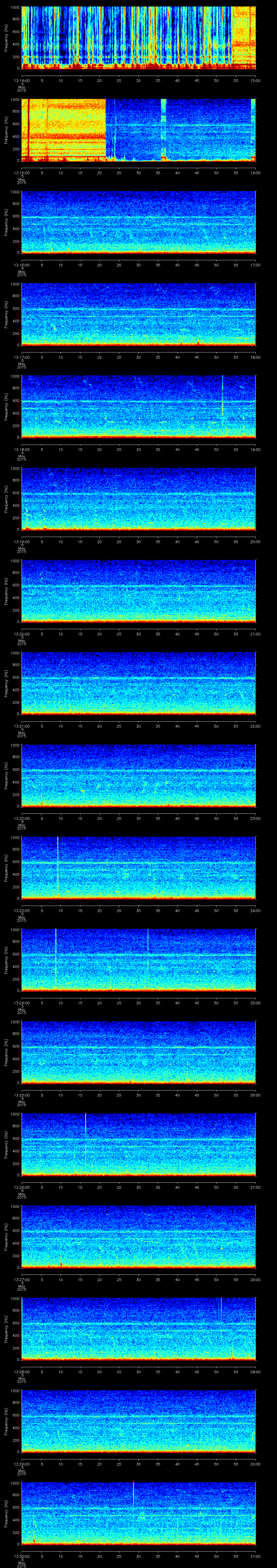Click Frequency (Hz) axis title of 13:14:00 panel
The height and width of the screenshot is (1568, 277).
(6, 38)
